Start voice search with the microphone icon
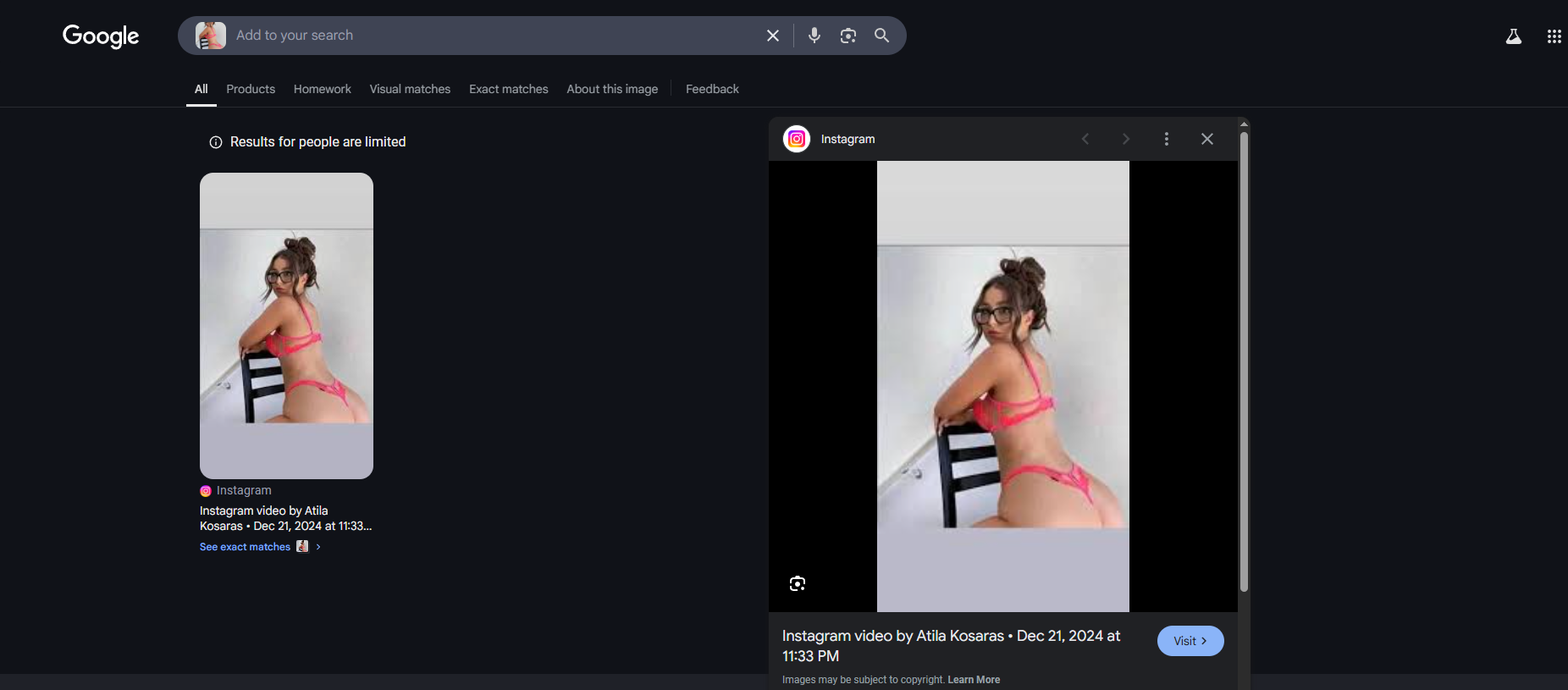1568x690 pixels. coord(814,36)
